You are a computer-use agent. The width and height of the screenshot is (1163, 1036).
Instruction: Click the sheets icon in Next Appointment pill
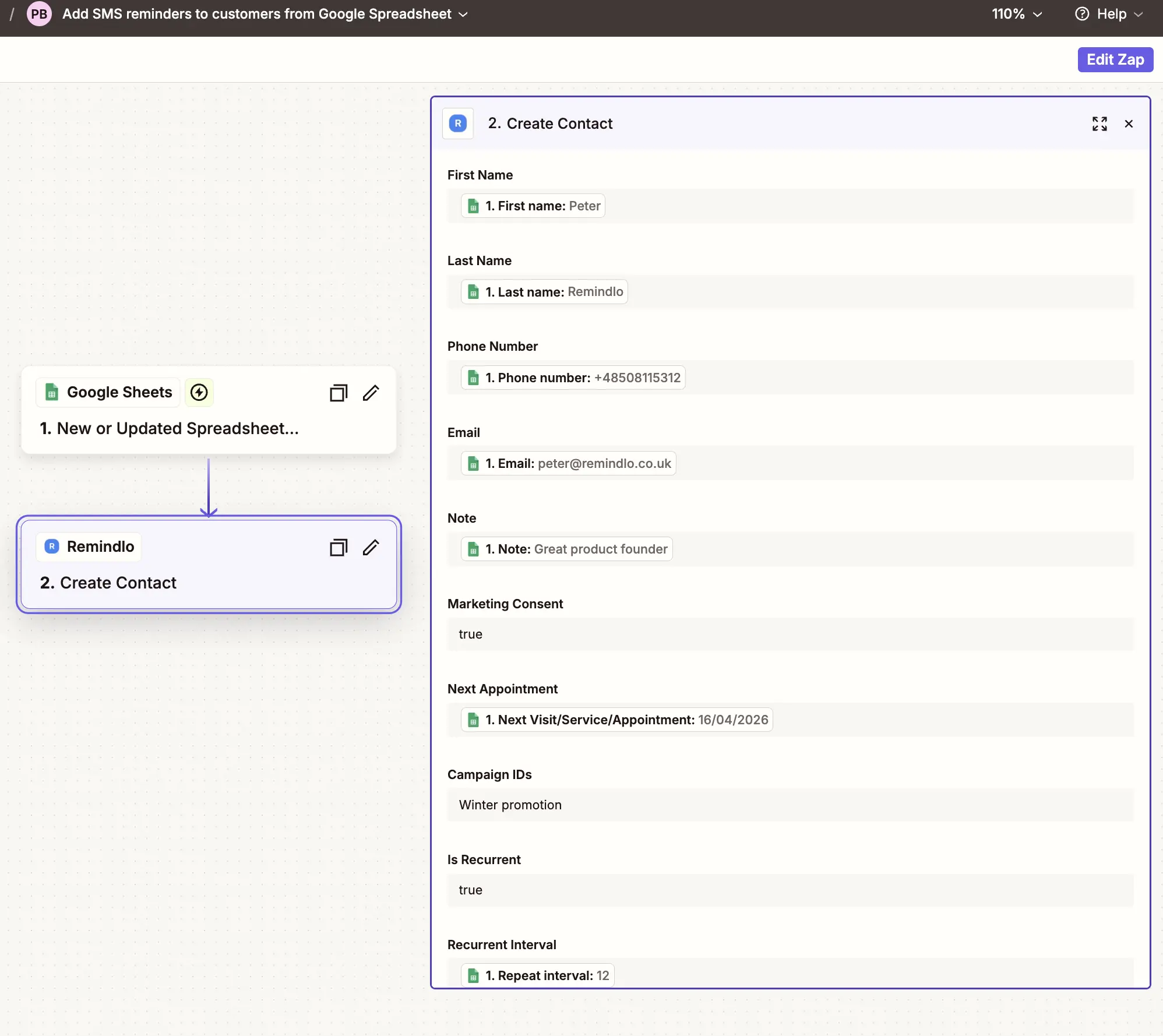pyautogui.click(x=474, y=720)
